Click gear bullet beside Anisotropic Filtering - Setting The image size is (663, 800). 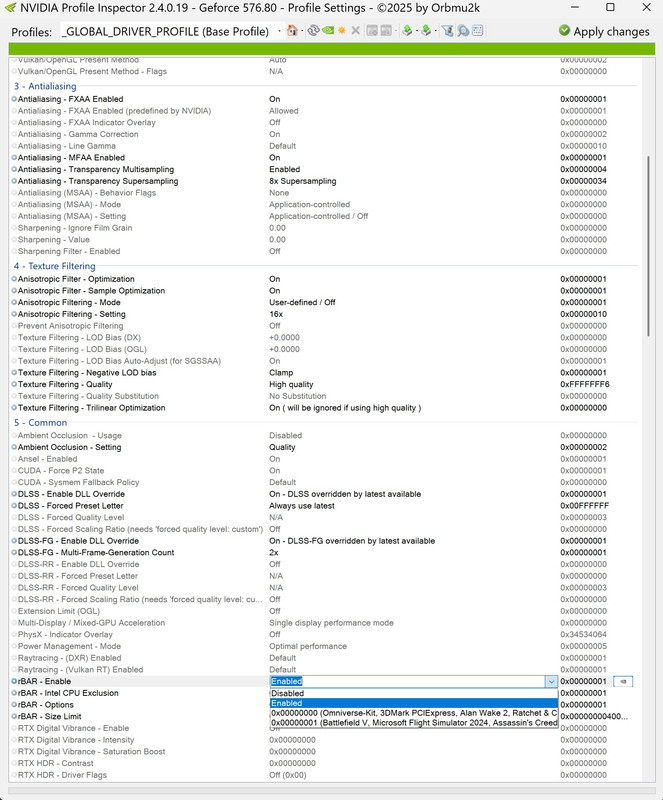[x=14, y=314]
